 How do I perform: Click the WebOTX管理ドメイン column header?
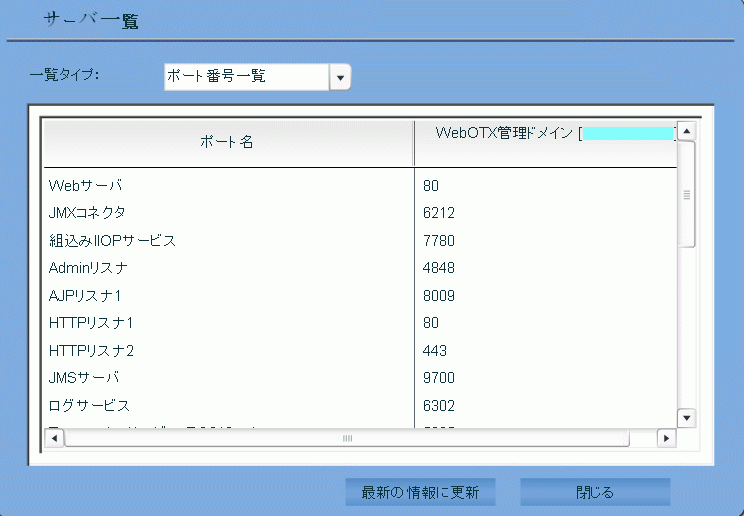[x=545, y=134]
